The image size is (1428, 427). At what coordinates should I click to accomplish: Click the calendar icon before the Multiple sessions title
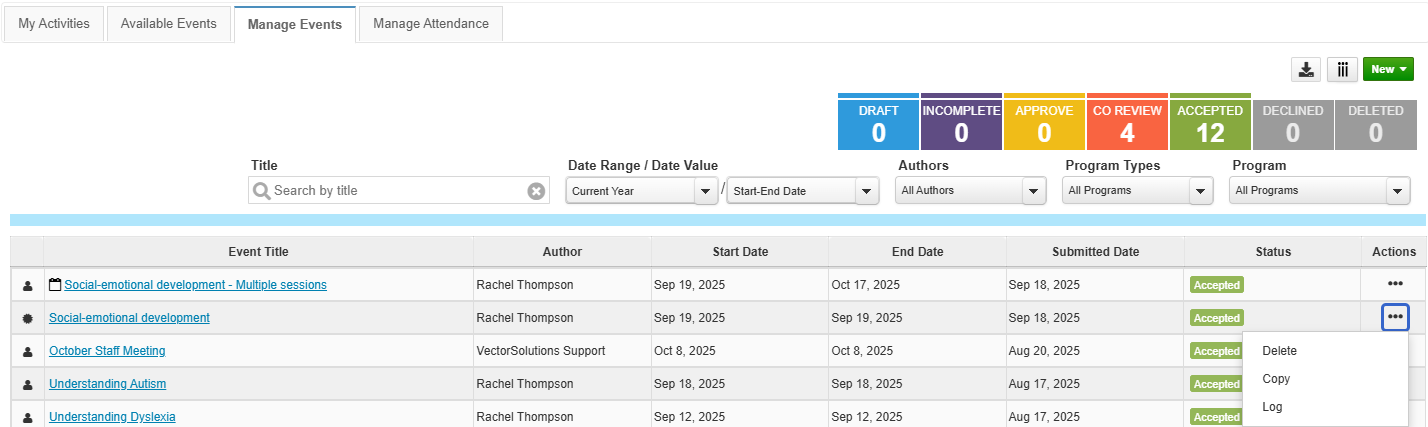pos(55,284)
